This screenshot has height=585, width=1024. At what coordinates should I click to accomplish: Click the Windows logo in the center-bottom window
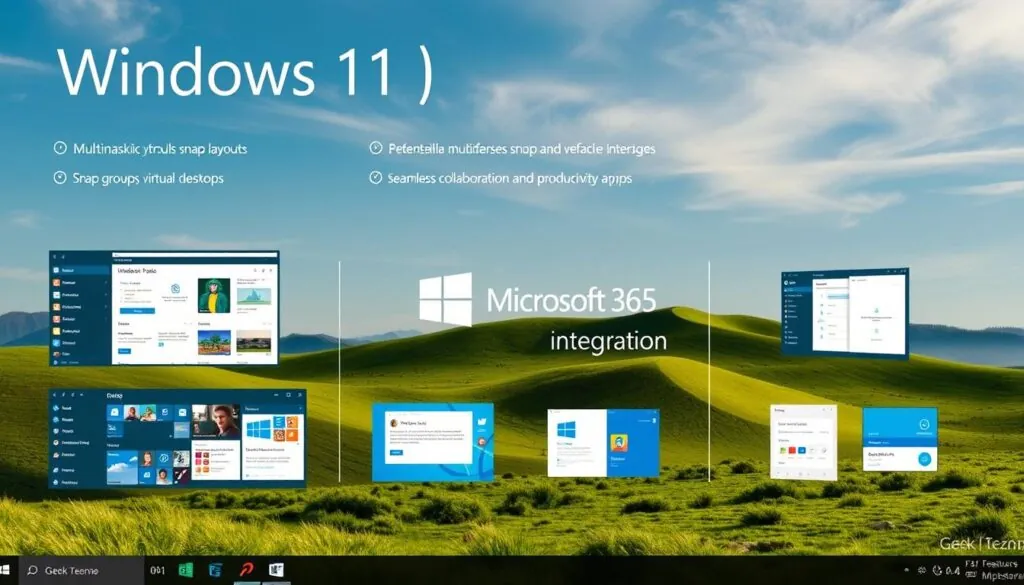point(566,429)
